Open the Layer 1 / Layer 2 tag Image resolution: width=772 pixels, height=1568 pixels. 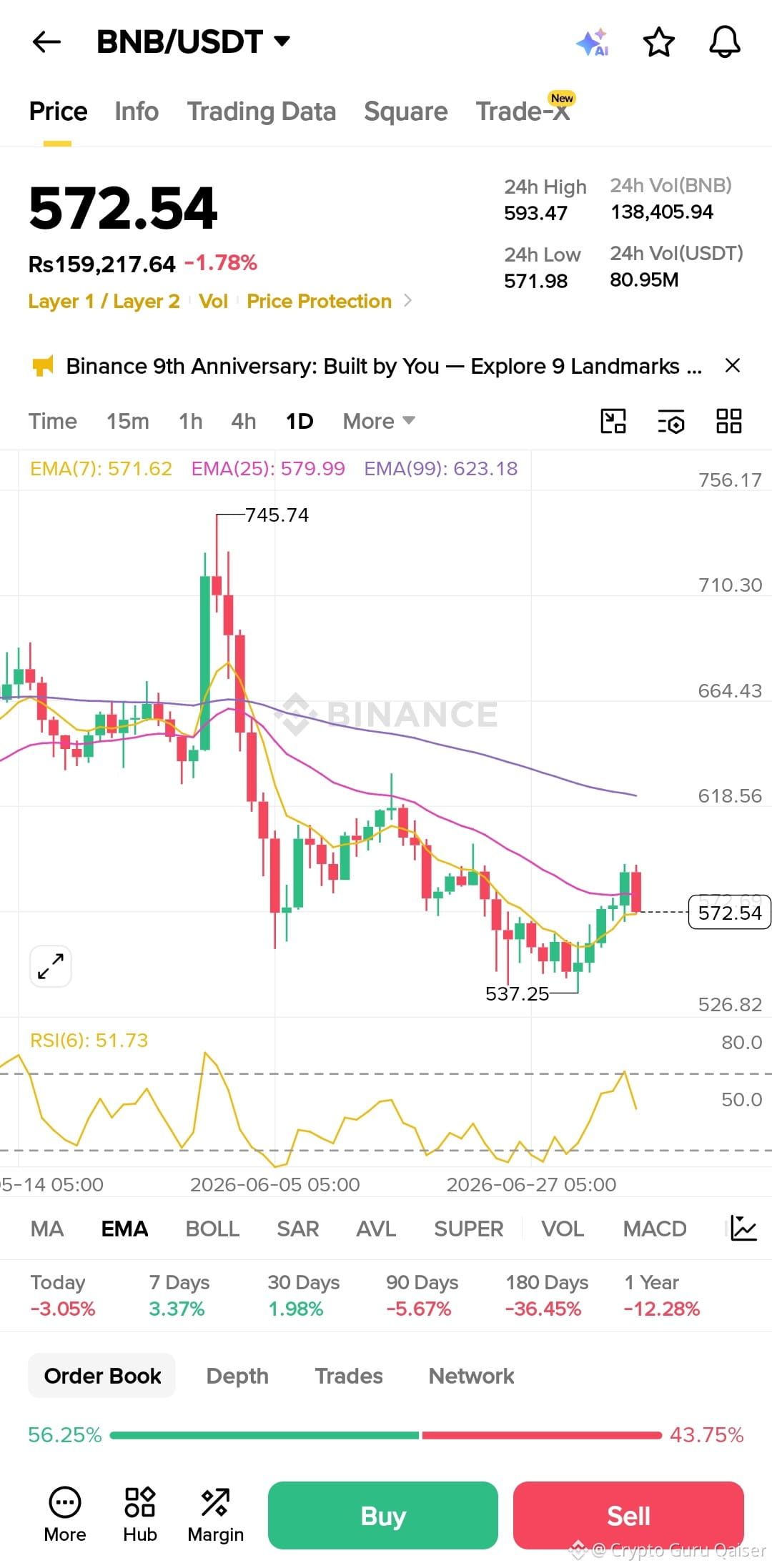tap(104, 301)
